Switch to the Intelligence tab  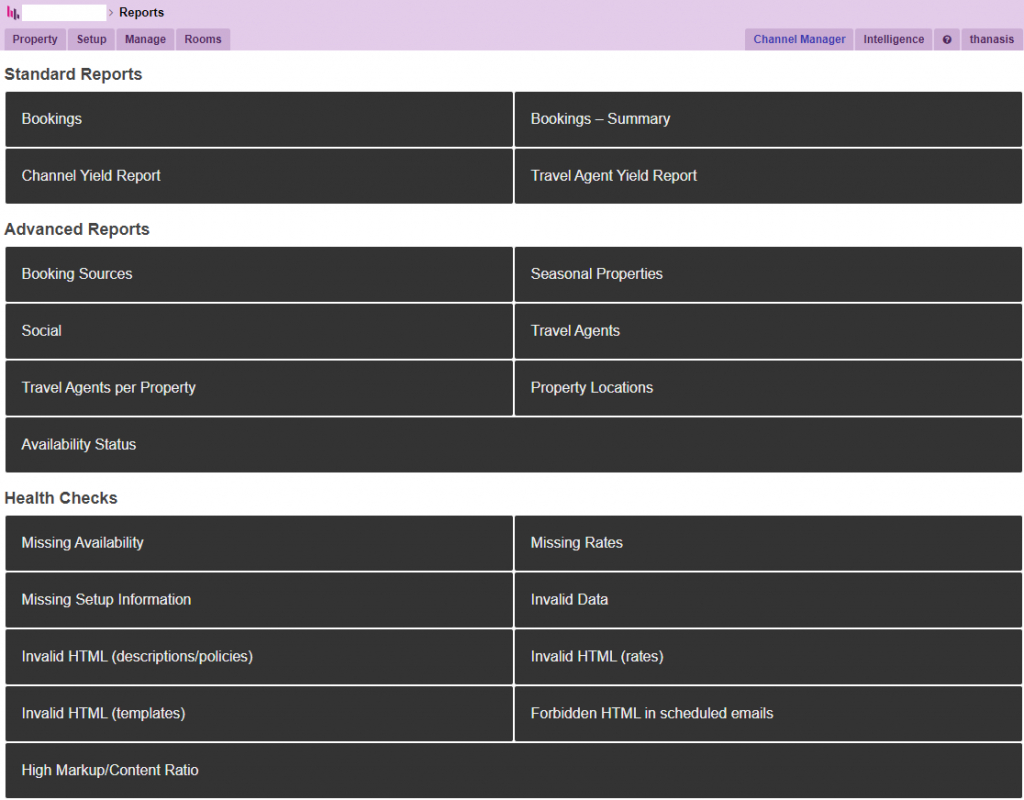[x=894, y=40]
